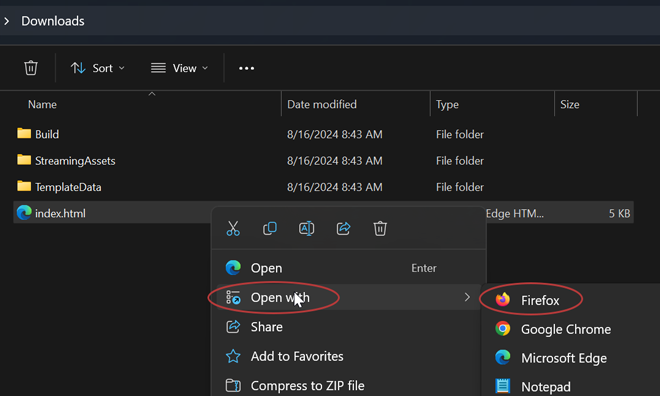The width and height of the screenshot is (660, 396).
Task: Click the Copy icon in context menu
Action: point(270,229)
